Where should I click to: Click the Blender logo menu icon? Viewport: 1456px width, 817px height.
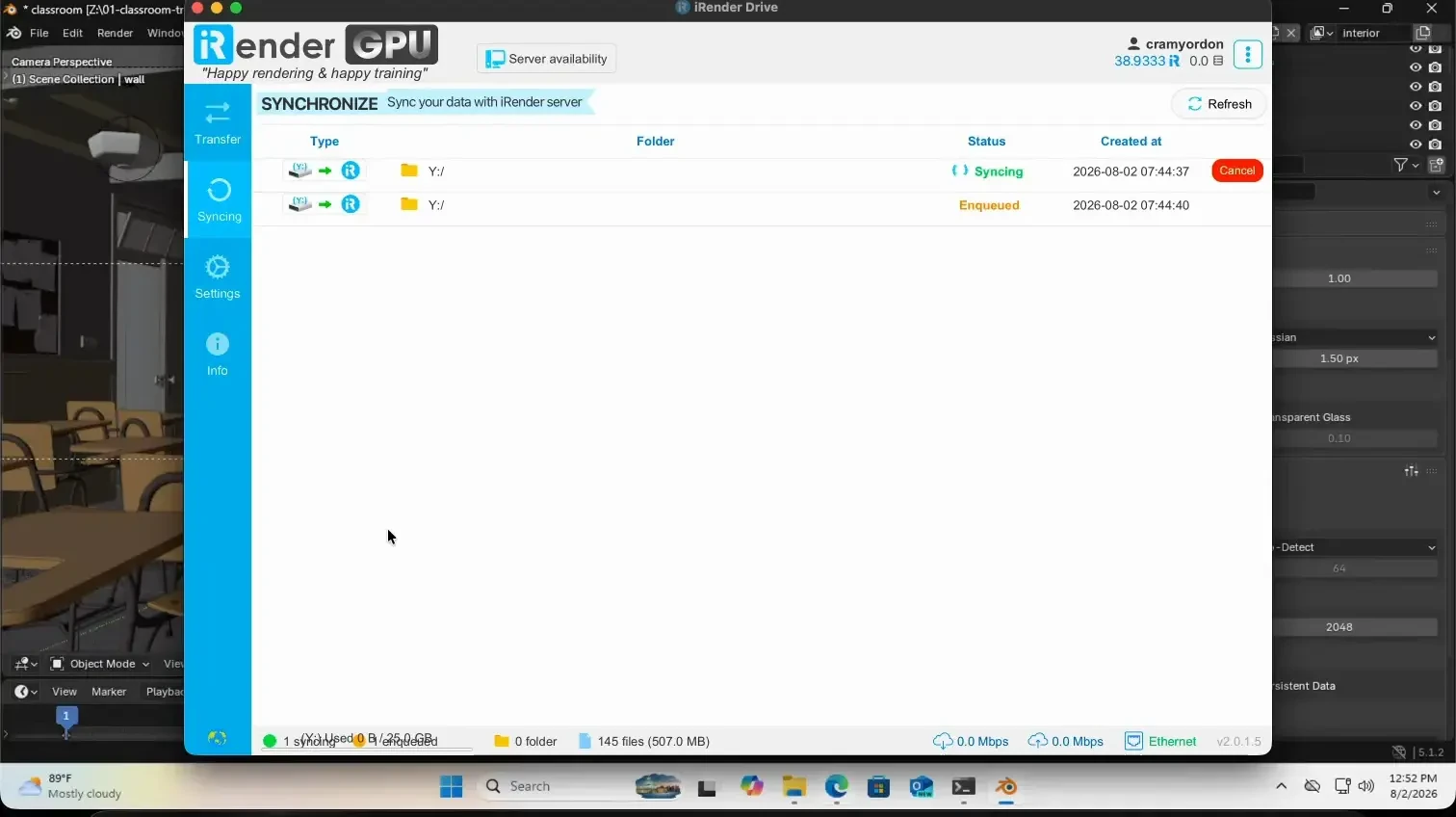13,33
